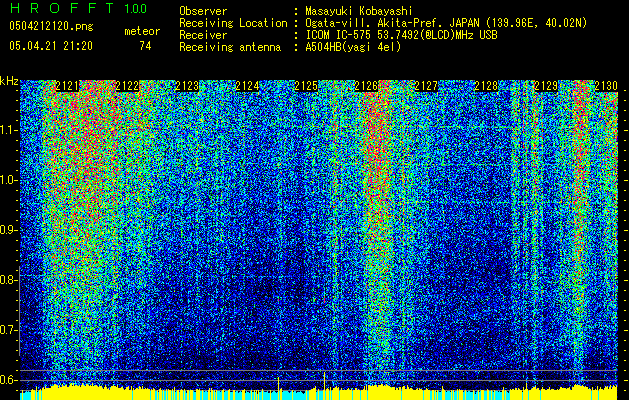Click the 2125 time marker
Viewport: 629px width, 400px height.
(306, 86)
